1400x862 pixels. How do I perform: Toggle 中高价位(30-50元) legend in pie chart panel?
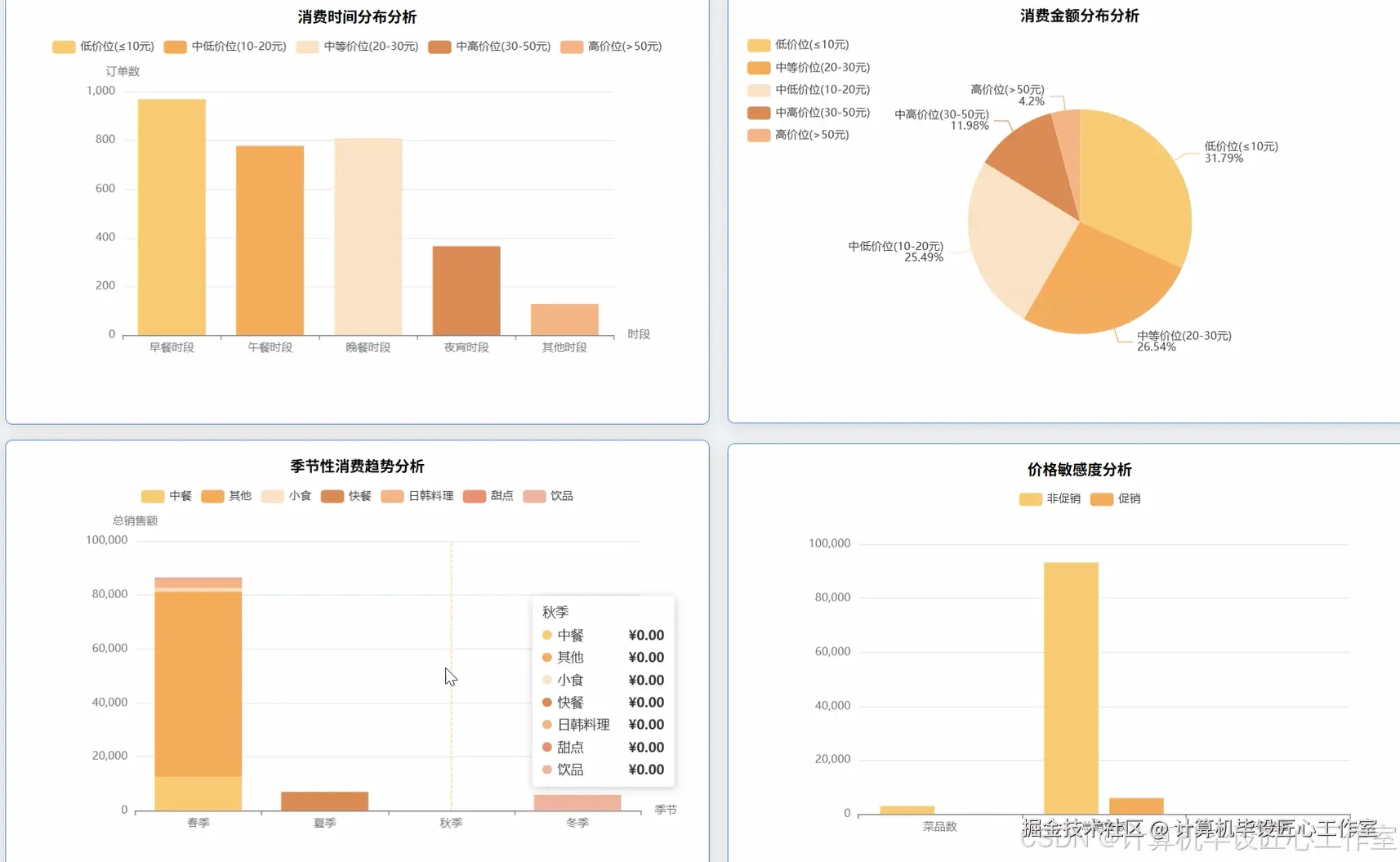(809, 113)
